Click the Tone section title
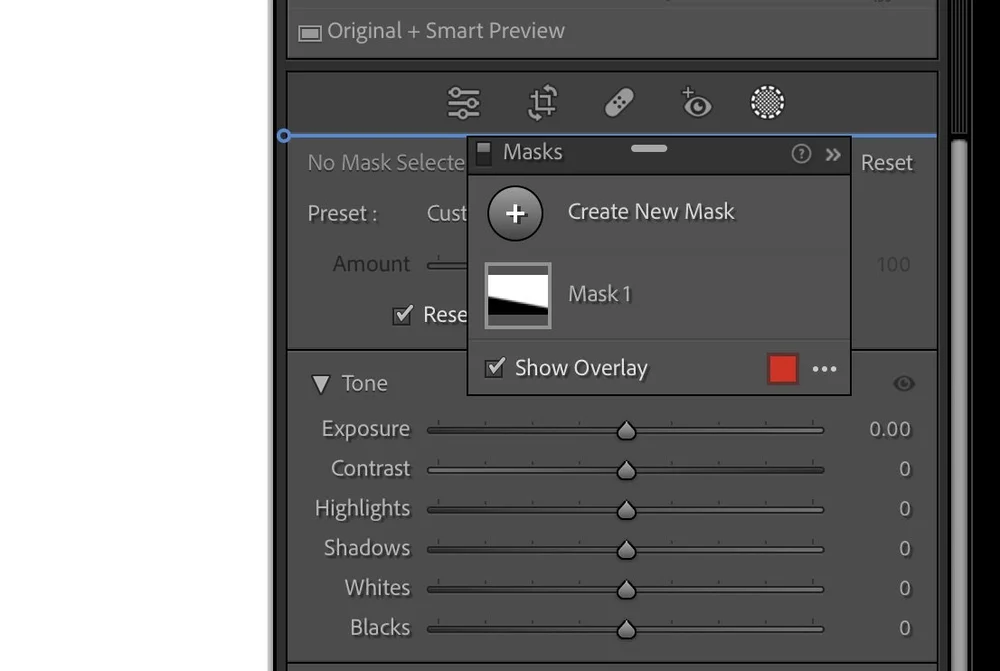 pos(364,384)
